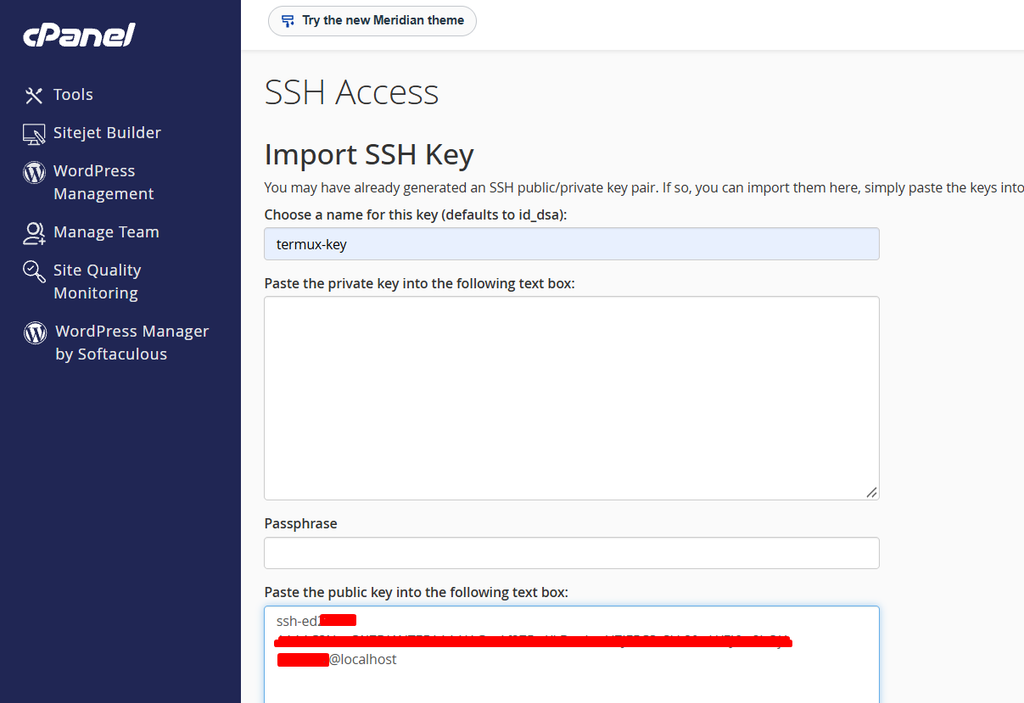Open Site Quality Monitoring

97,282
